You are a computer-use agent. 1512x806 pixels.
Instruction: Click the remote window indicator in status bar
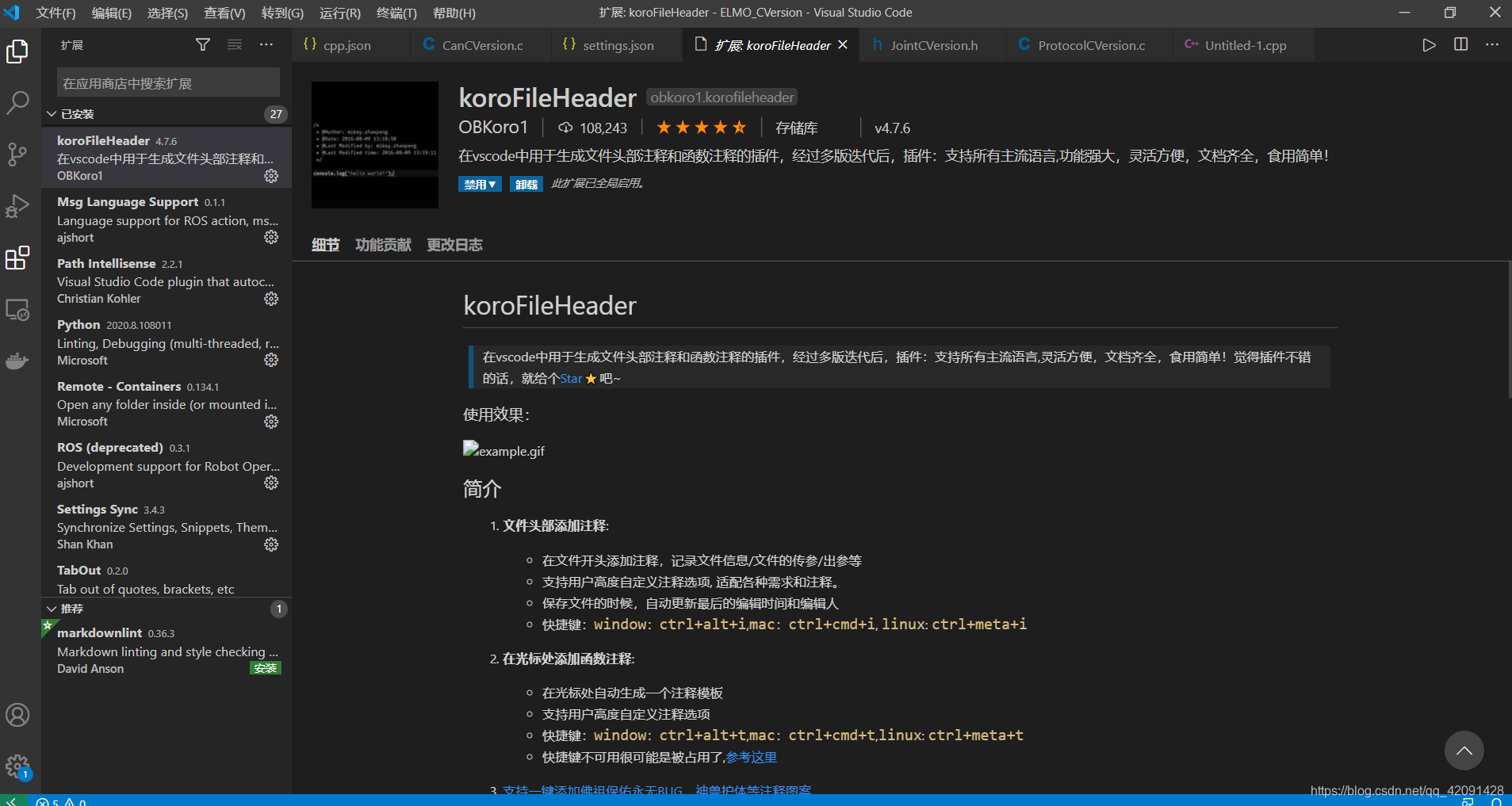(x=13, y=800)
